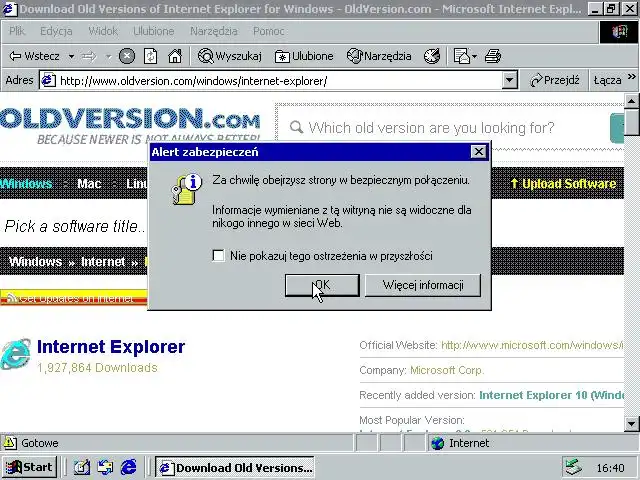Expand the address bar dropdown arrow
The image size is (640, 480).
pos(509,80)
